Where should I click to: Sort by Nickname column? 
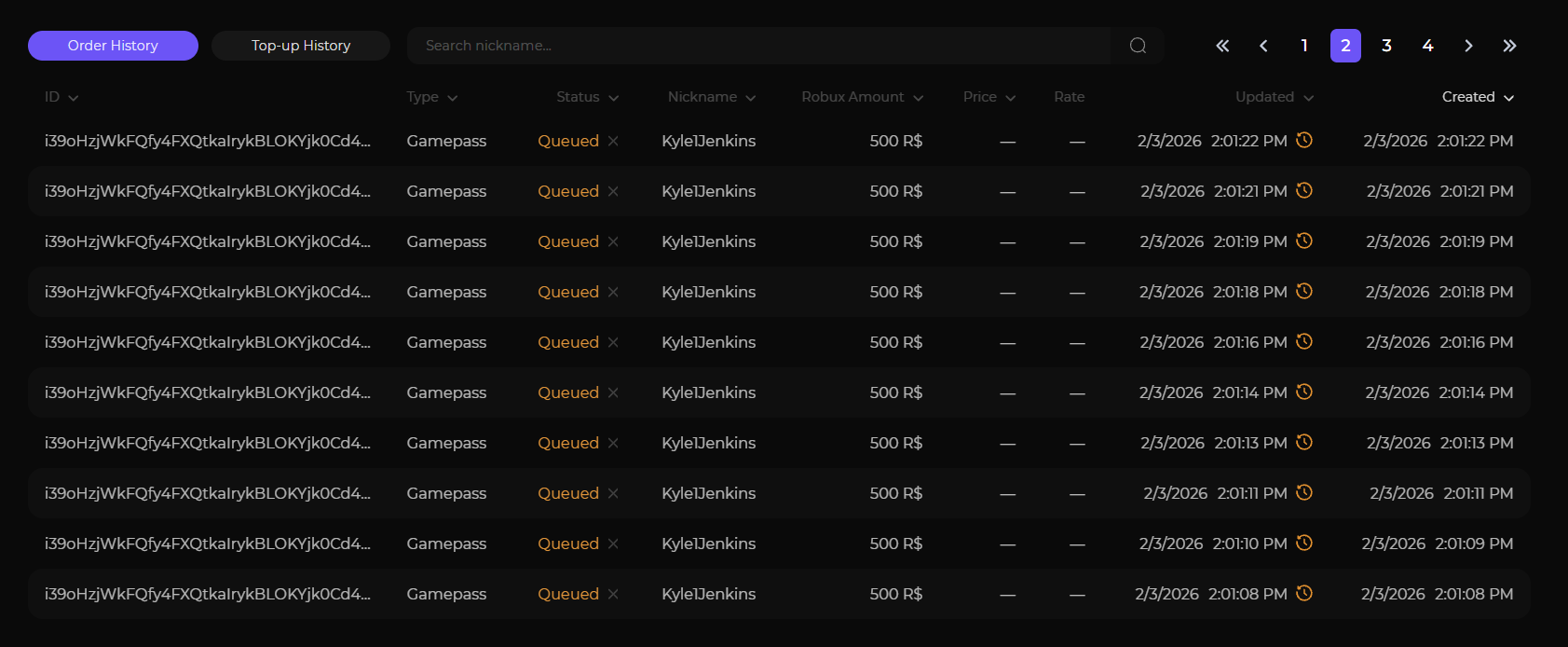pyautogui.click(x=712, y=97)
